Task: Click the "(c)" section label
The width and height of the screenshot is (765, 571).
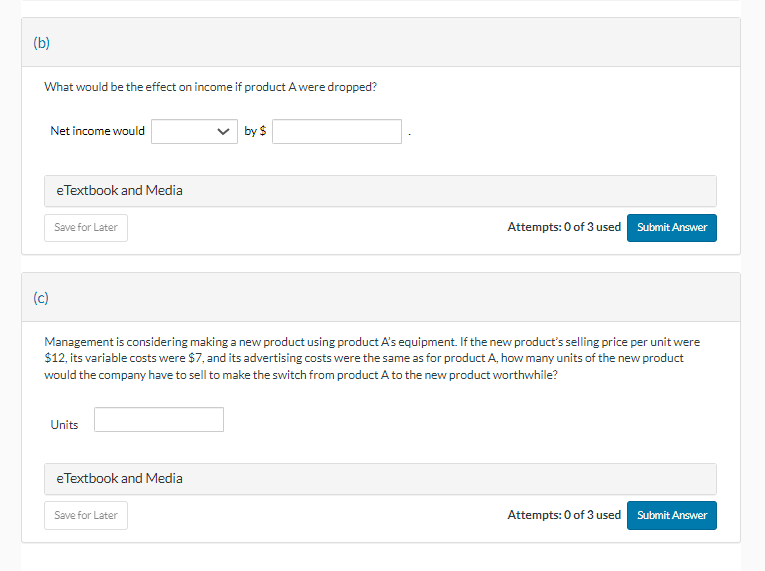Action: click(x=41, y=298)
